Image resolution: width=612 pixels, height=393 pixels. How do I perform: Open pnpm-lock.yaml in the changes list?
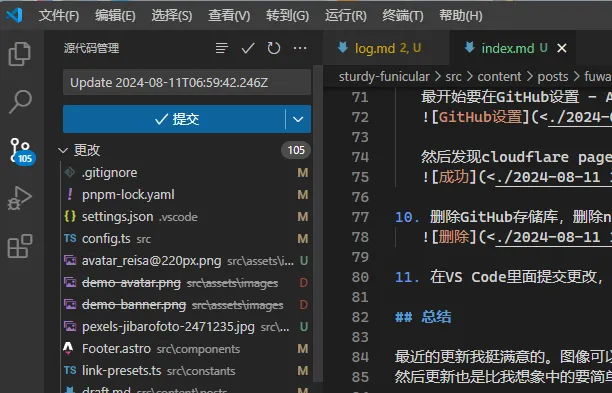click(186, 194)
